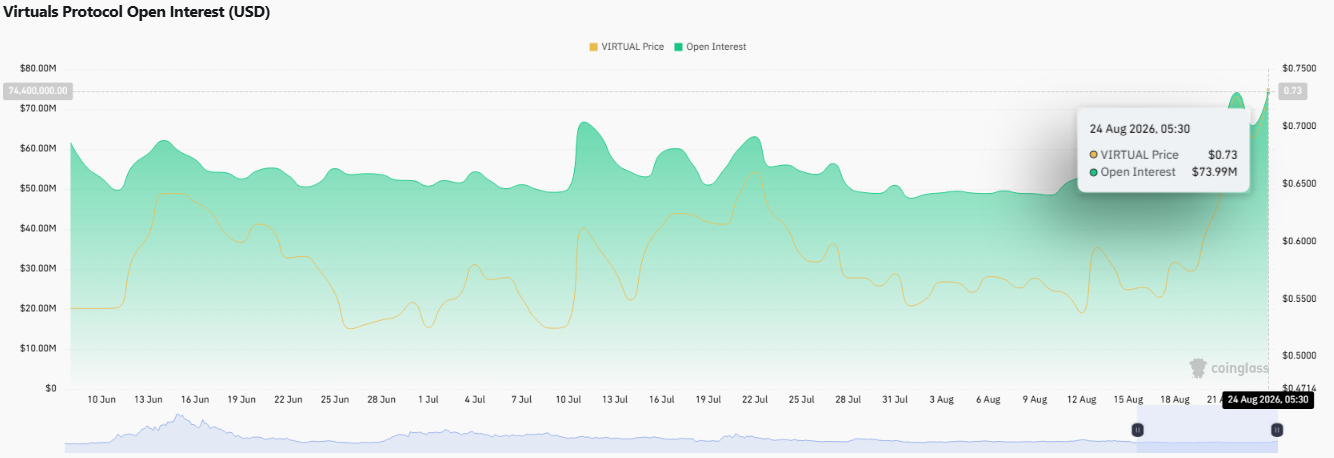Click the $10.00M y-axis label
Image resolution: width=1334 pixels, height=458 pixels.
coord(38,348)
